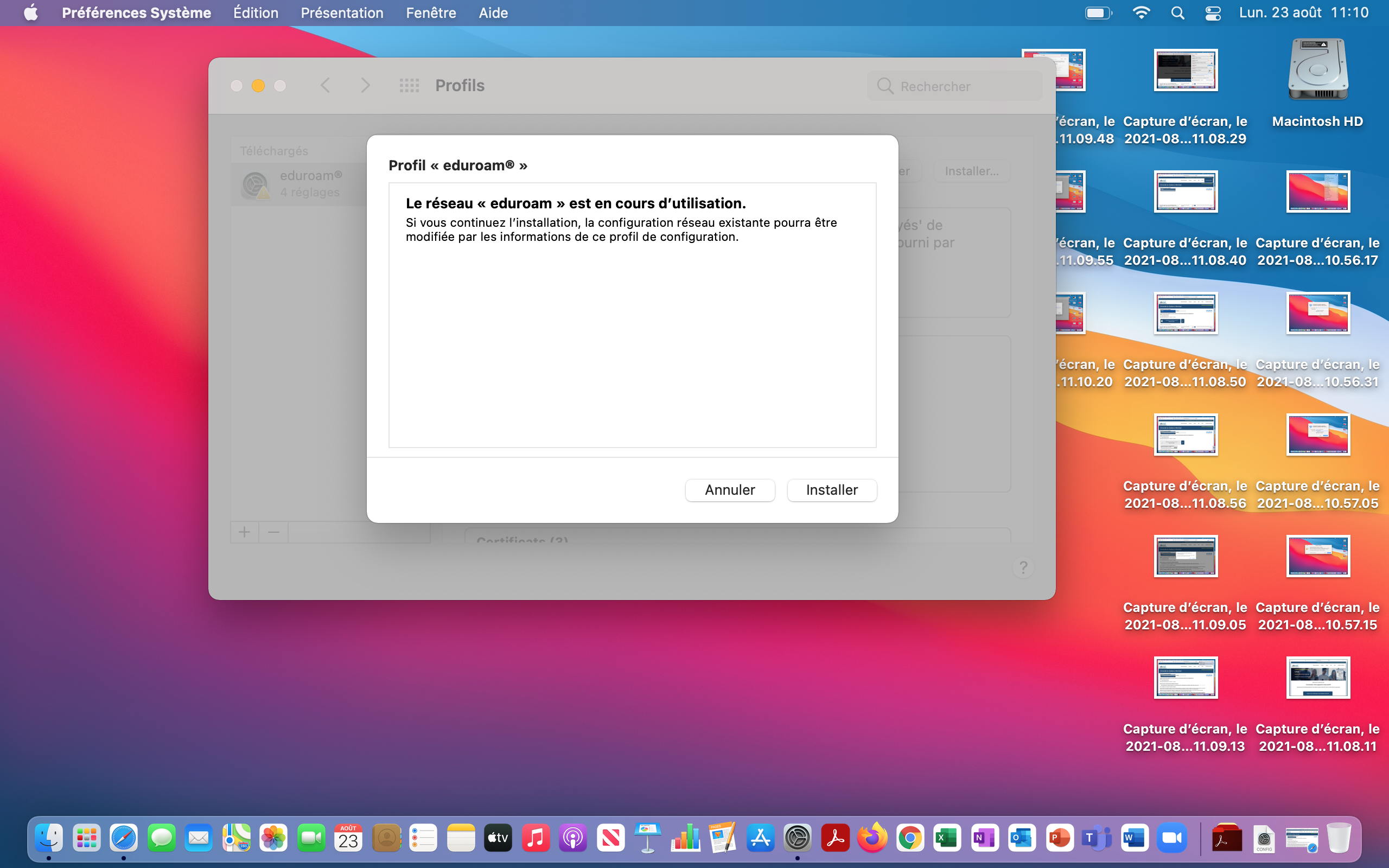The height and width of the screenshot is (868, 1389).
Task: Open Finder from the Dock
Action: coord(49,838)
